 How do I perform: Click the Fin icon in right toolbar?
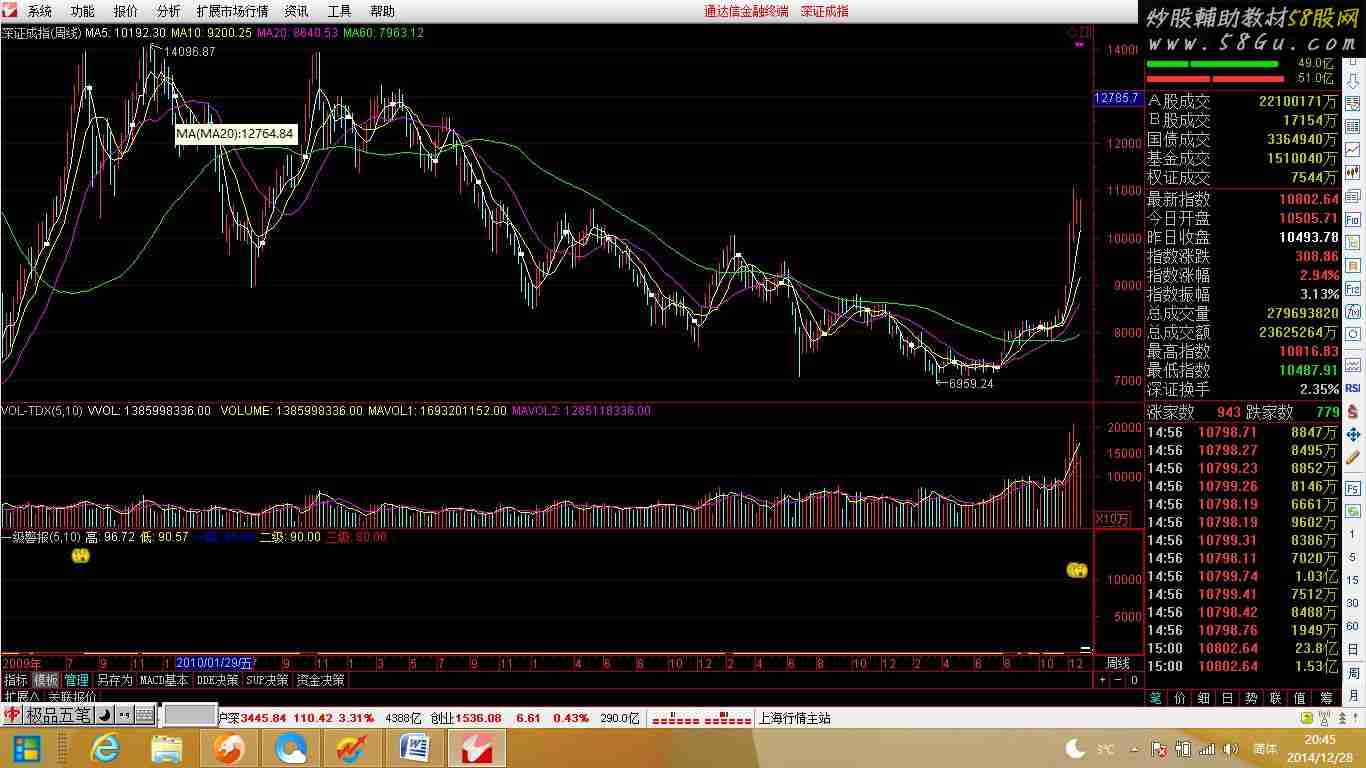point(1353,218)
